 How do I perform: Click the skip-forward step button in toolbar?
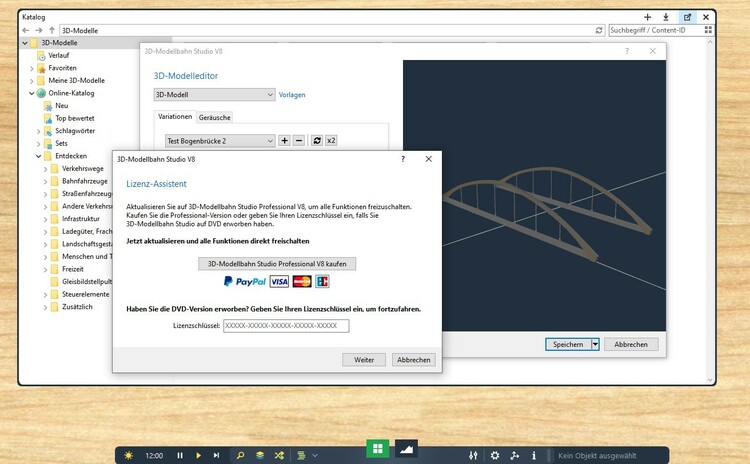[216, 455]
